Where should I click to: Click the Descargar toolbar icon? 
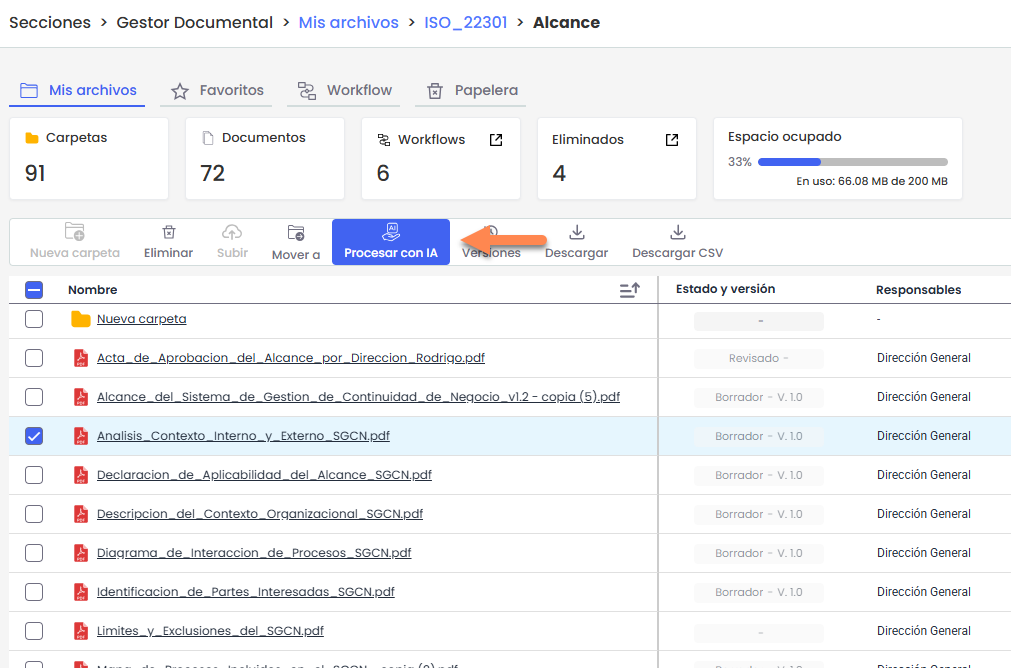pyautogui.click(x=576, y=233)
